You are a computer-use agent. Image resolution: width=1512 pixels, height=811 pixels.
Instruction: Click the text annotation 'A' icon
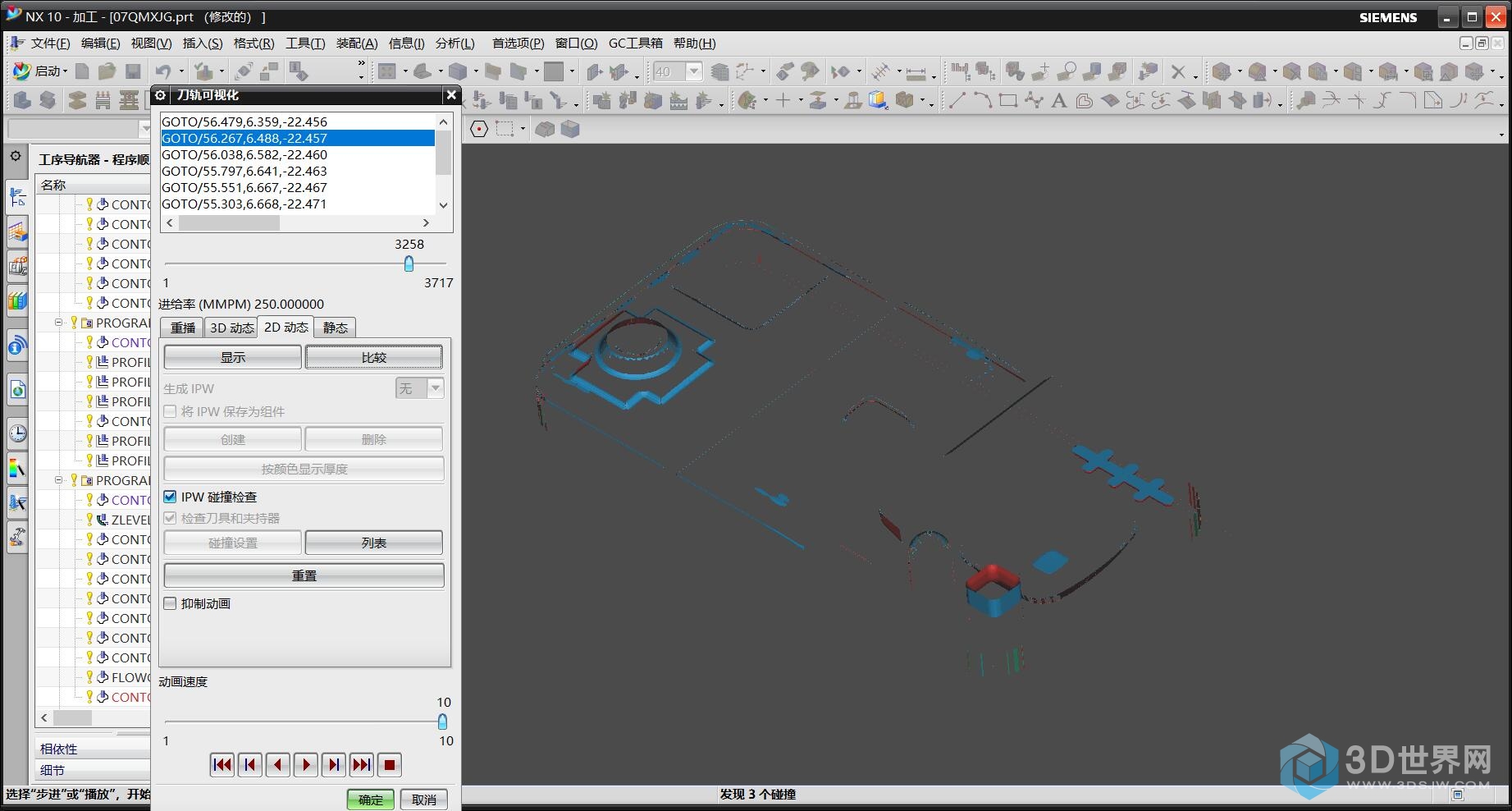point(1059,101)
